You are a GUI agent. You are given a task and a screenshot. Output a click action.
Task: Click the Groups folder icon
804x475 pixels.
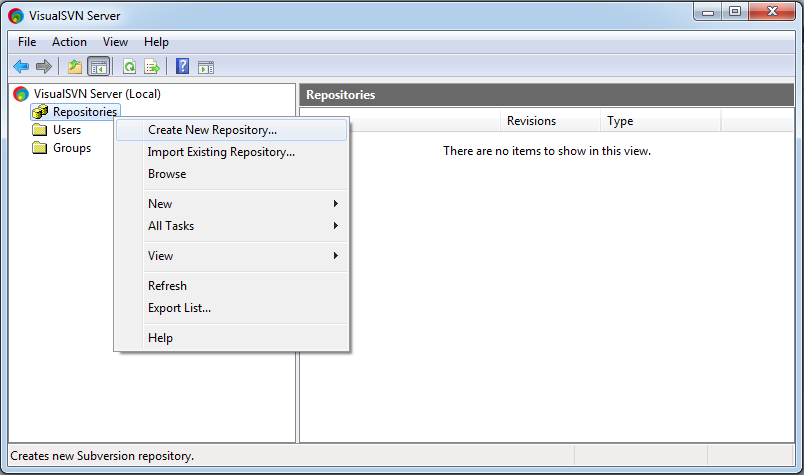[x=39, y=148]
